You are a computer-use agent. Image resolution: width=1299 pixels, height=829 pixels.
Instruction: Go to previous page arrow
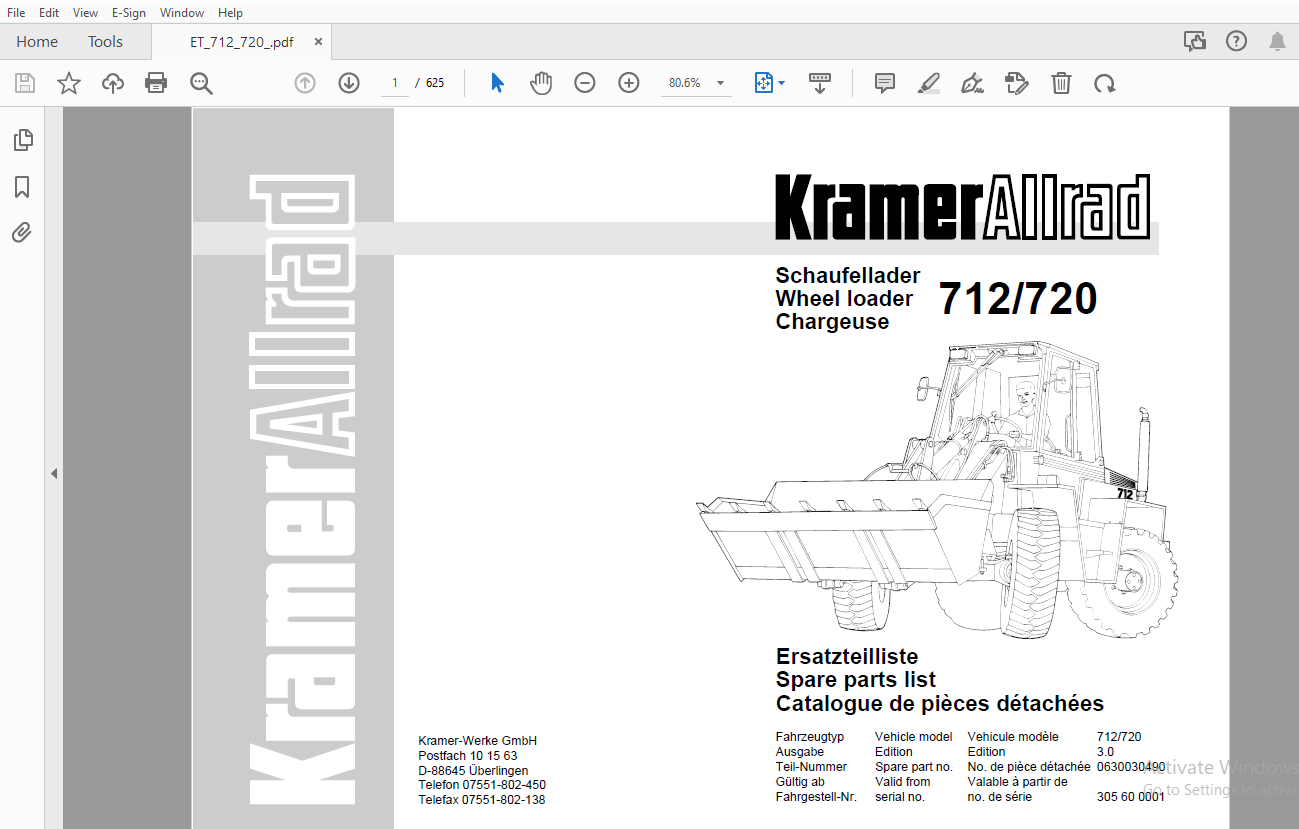click(x=305, y=83)
